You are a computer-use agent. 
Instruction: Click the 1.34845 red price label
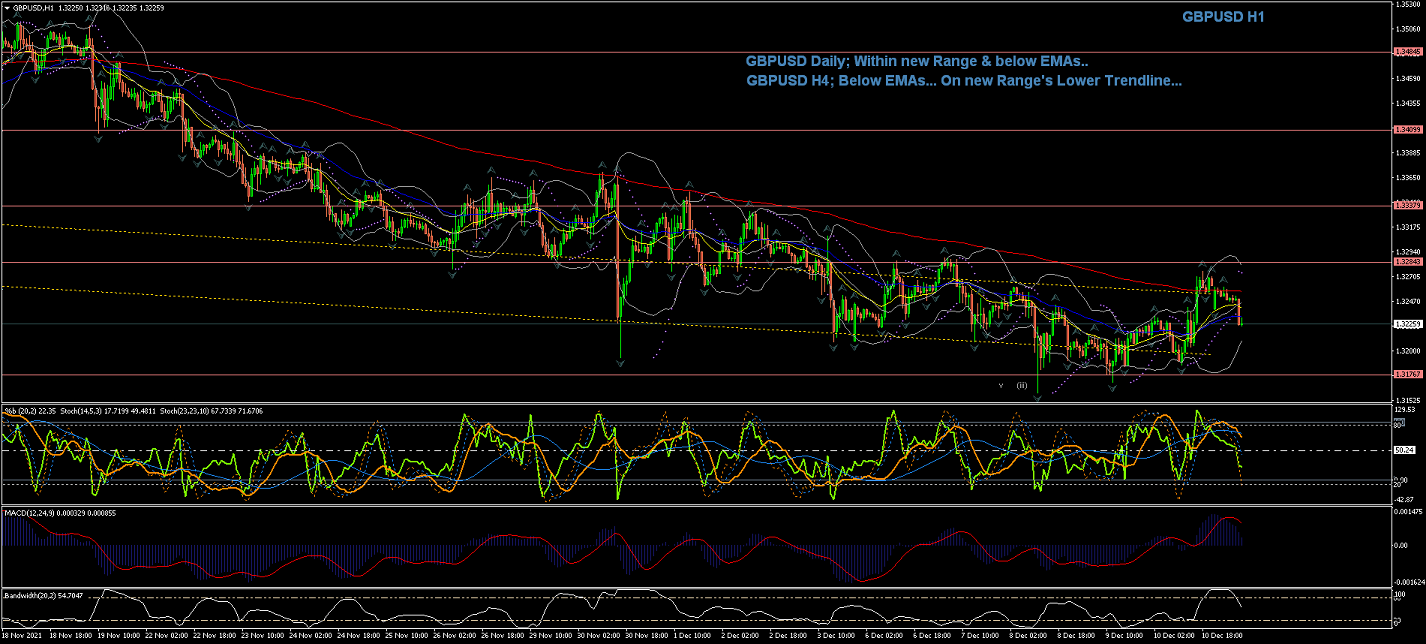[1406, 52]
